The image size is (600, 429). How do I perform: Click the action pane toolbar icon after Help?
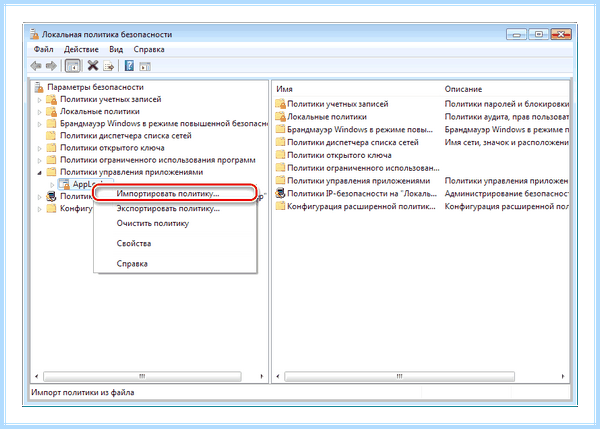tap(145, 66)
